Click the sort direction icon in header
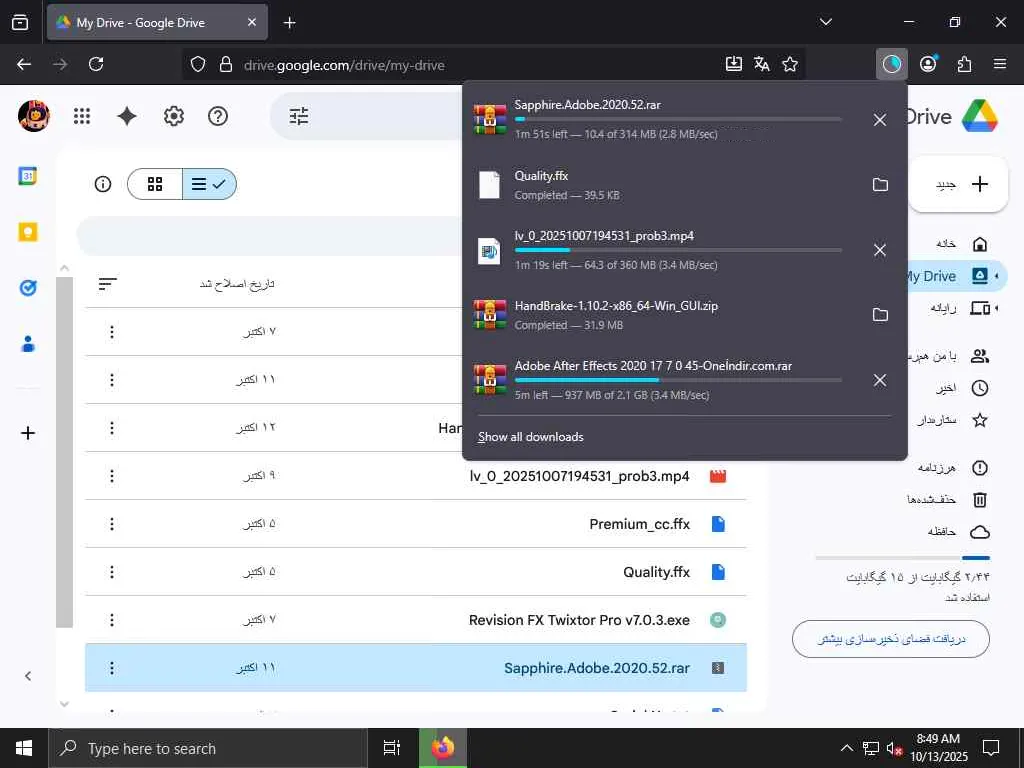 pos(108,283)
